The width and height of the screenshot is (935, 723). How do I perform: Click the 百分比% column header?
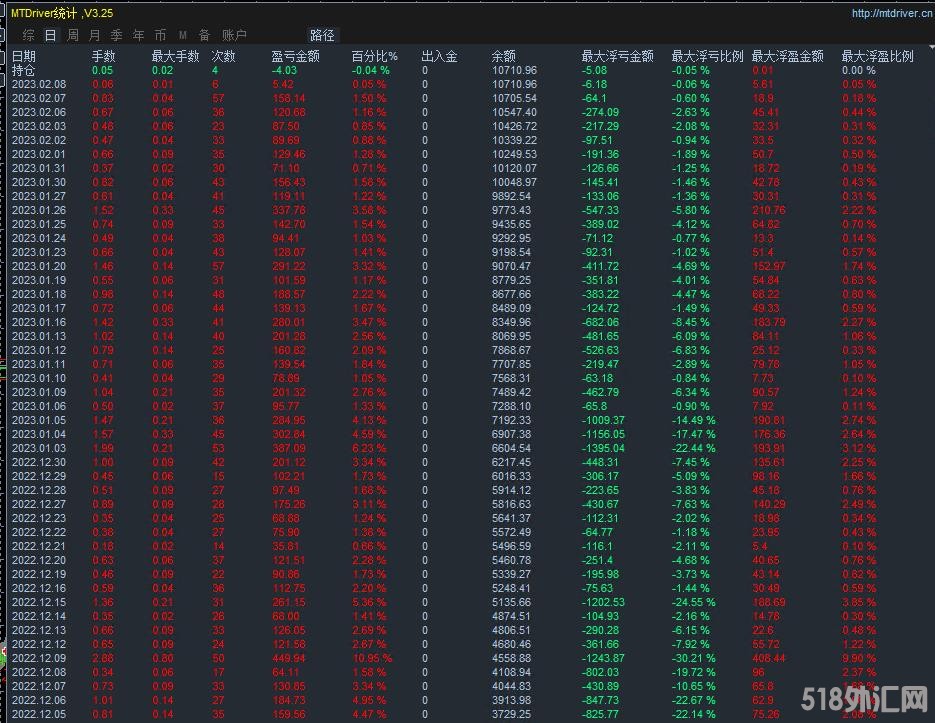374,56
